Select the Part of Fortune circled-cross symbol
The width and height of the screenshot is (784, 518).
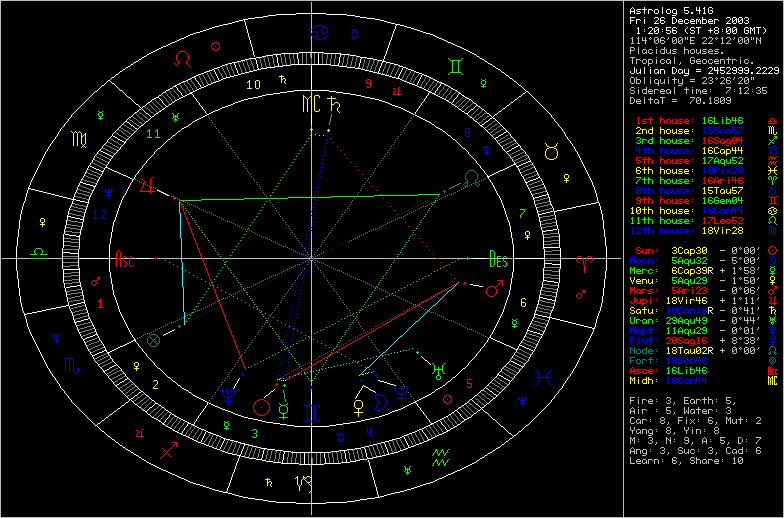click(x=153, y=340)
